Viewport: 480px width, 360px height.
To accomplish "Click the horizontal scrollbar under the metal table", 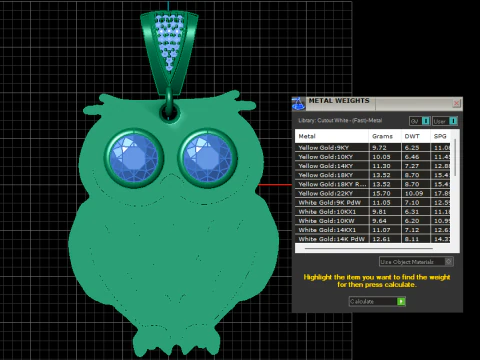I will 368,248.
